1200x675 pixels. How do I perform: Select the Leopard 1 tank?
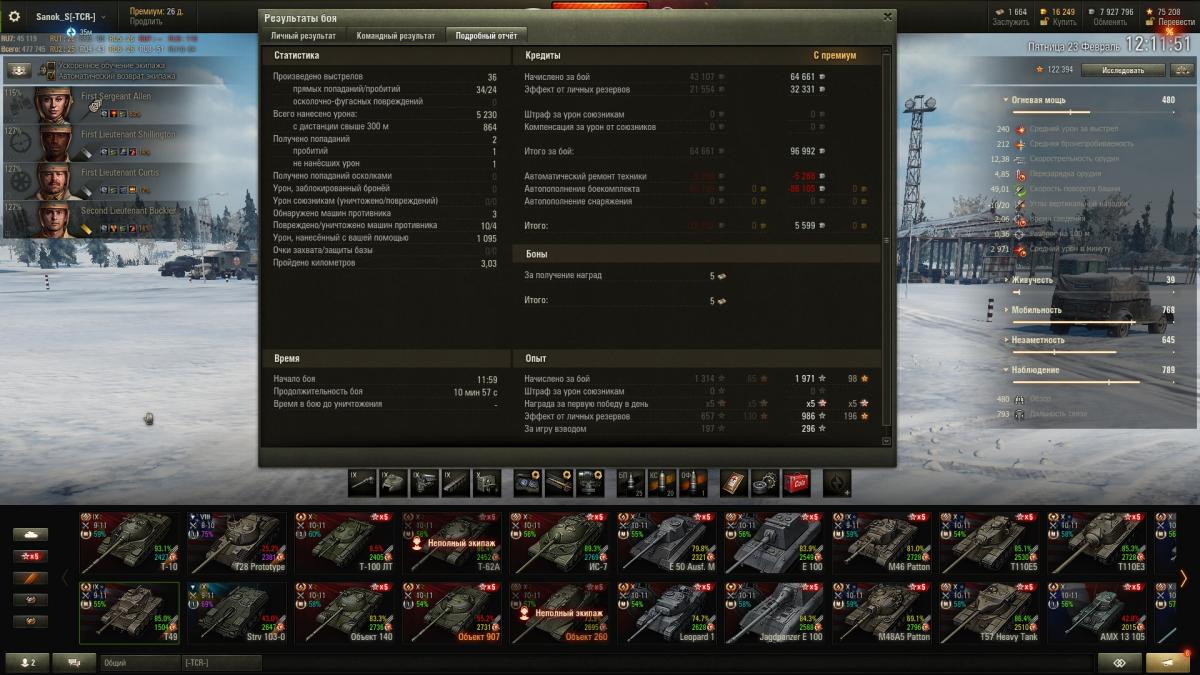click(x=667, y=613)
